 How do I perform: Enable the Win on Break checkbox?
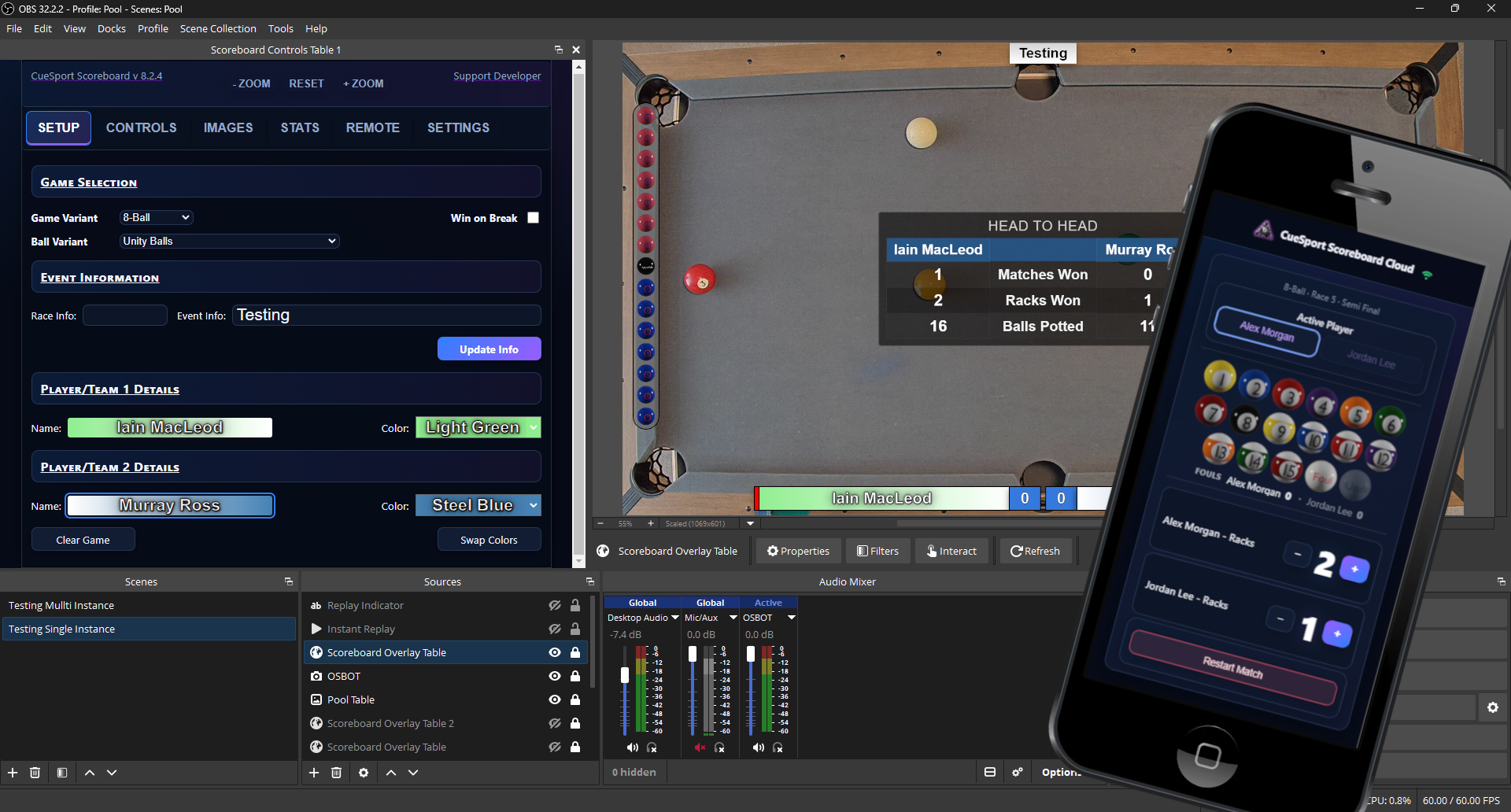tap(534, 218)
